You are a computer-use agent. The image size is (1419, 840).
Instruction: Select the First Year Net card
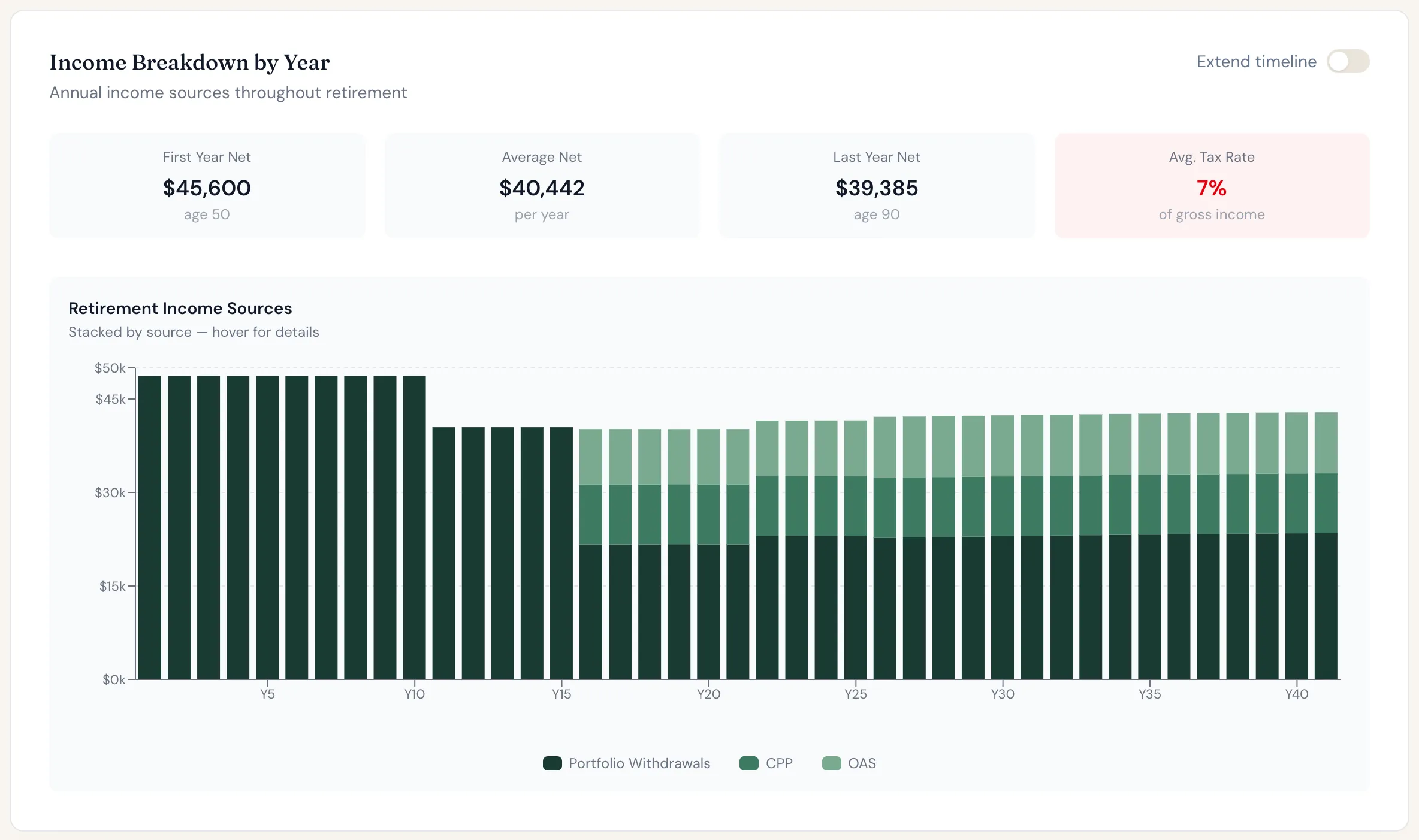tap(207, 186)
